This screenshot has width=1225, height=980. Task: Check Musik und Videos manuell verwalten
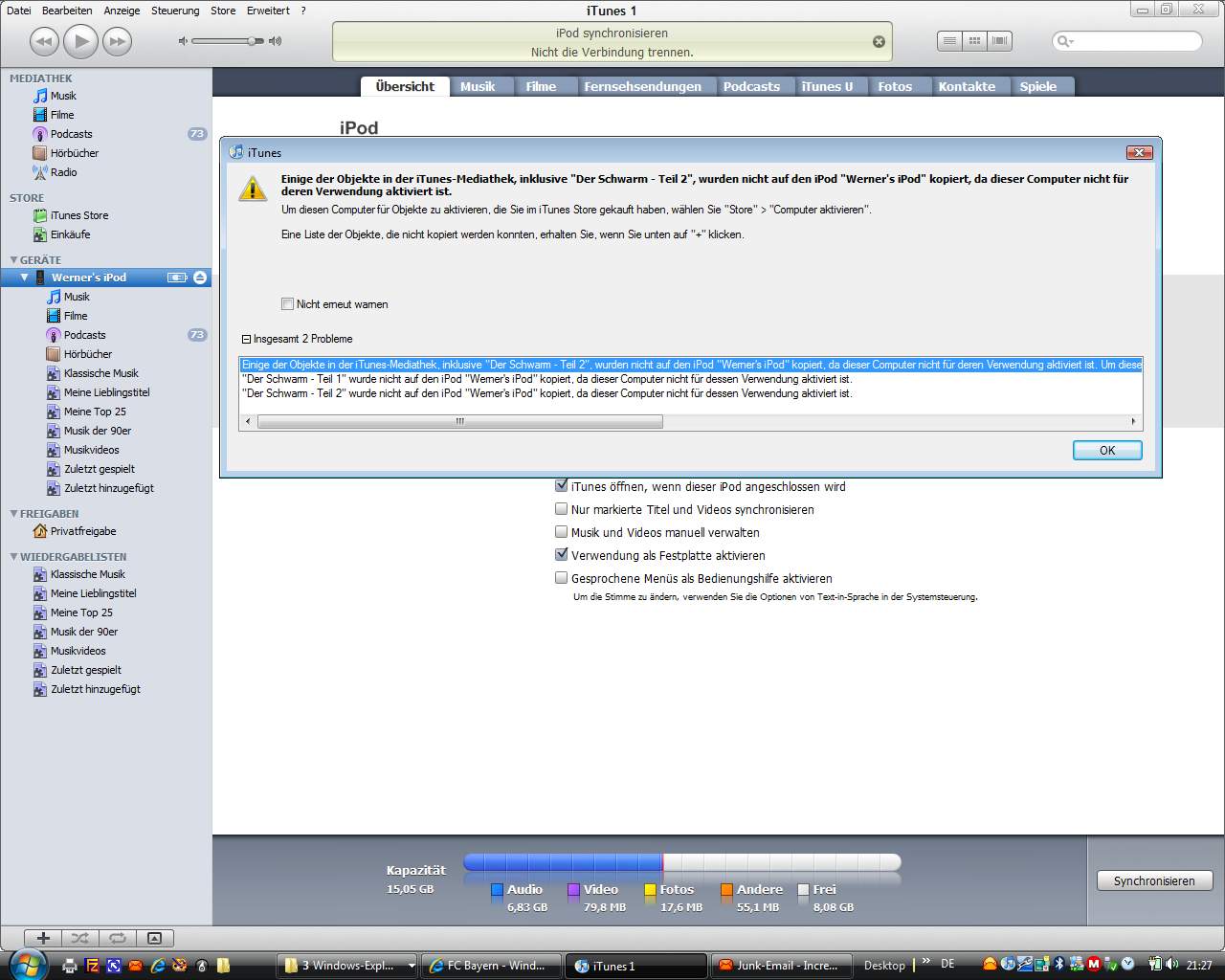pos(562,532)
